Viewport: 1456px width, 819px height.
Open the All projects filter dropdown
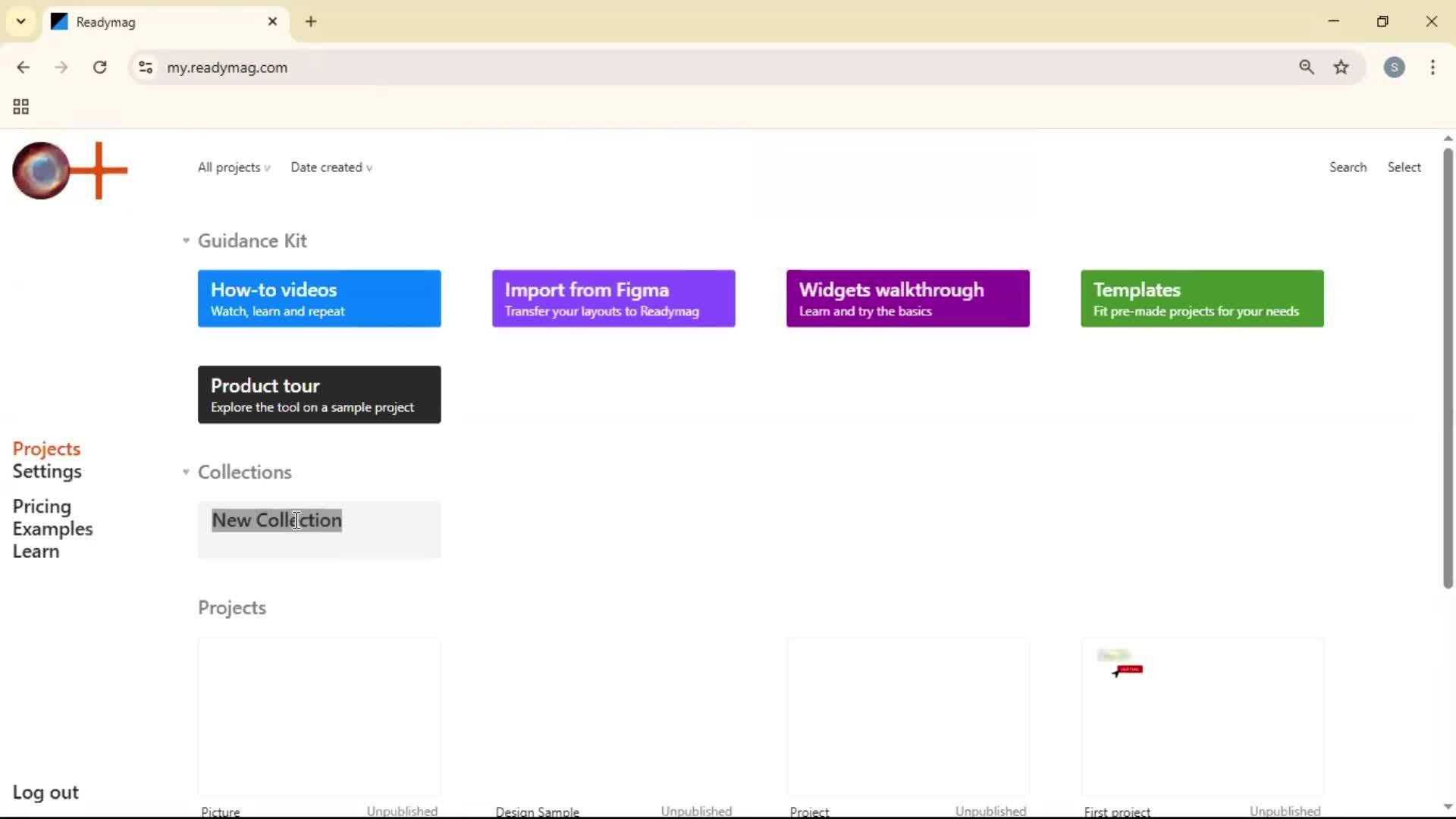[x=233, y=168]
